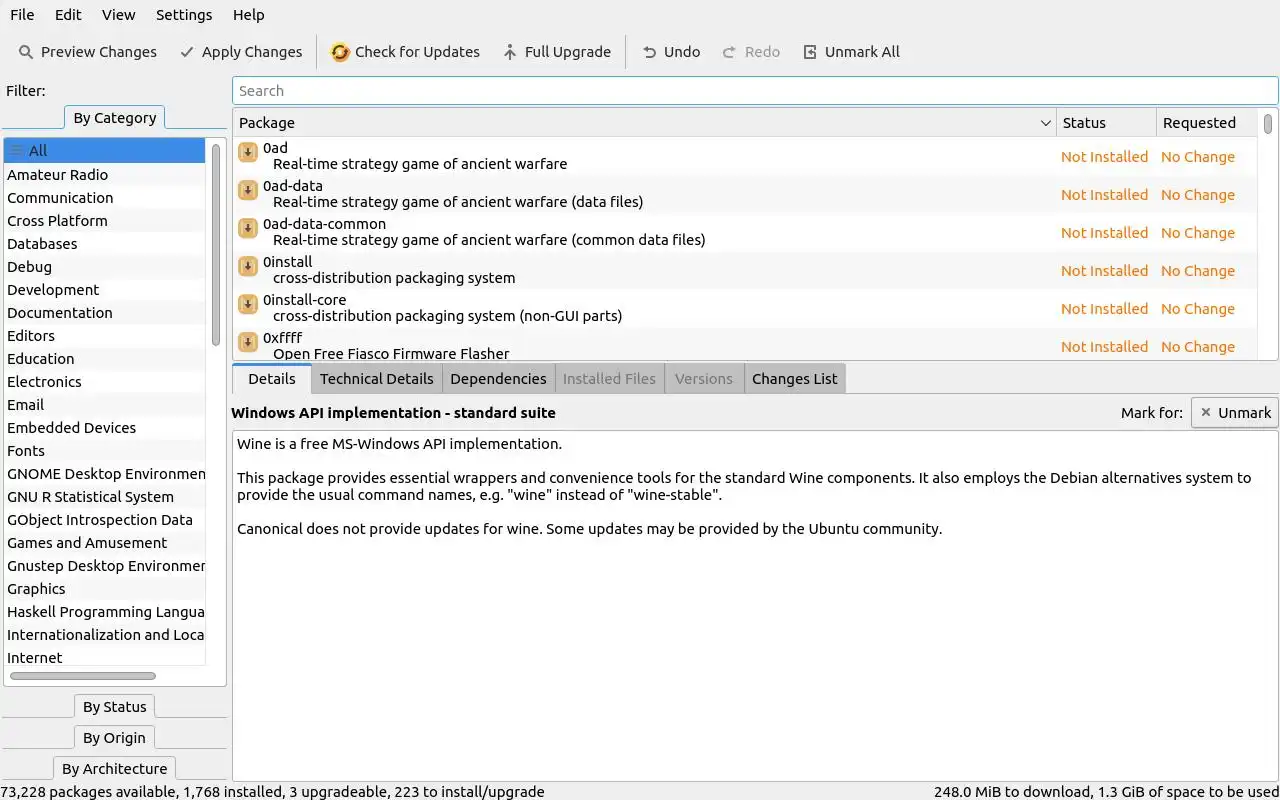Click the Apply Changes checkmark icon

pyautogui.click(x=187, y=52)
